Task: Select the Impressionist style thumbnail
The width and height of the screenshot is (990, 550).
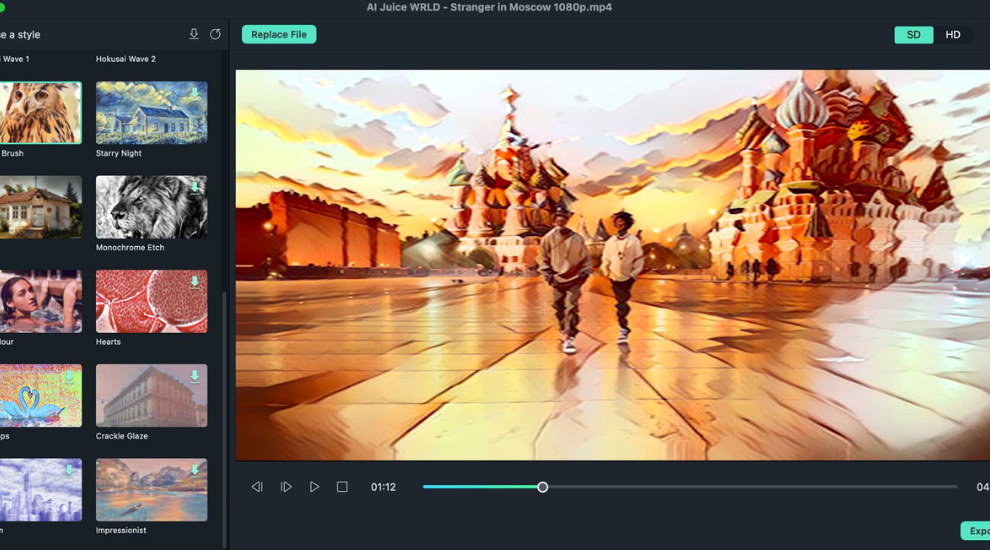Action: 152,489
